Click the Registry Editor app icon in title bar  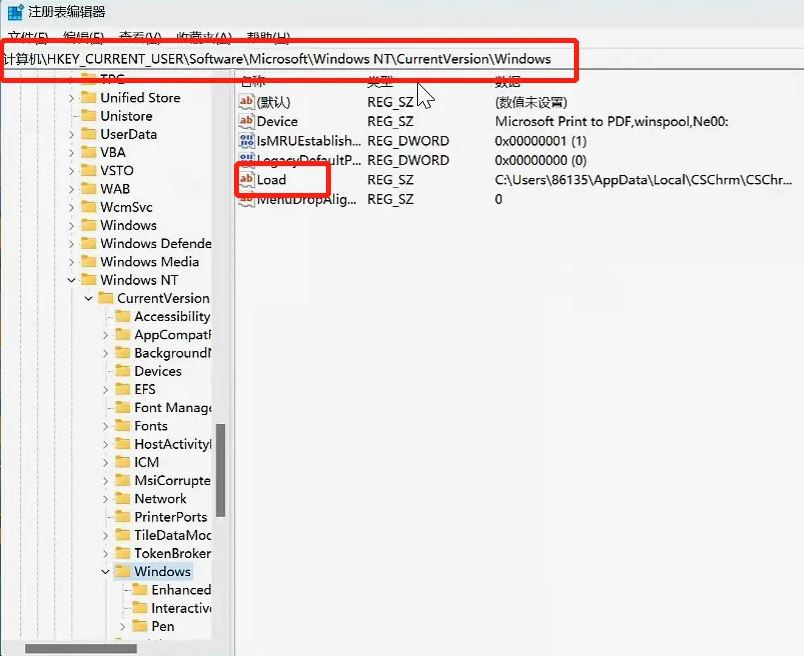pos(15,13)
